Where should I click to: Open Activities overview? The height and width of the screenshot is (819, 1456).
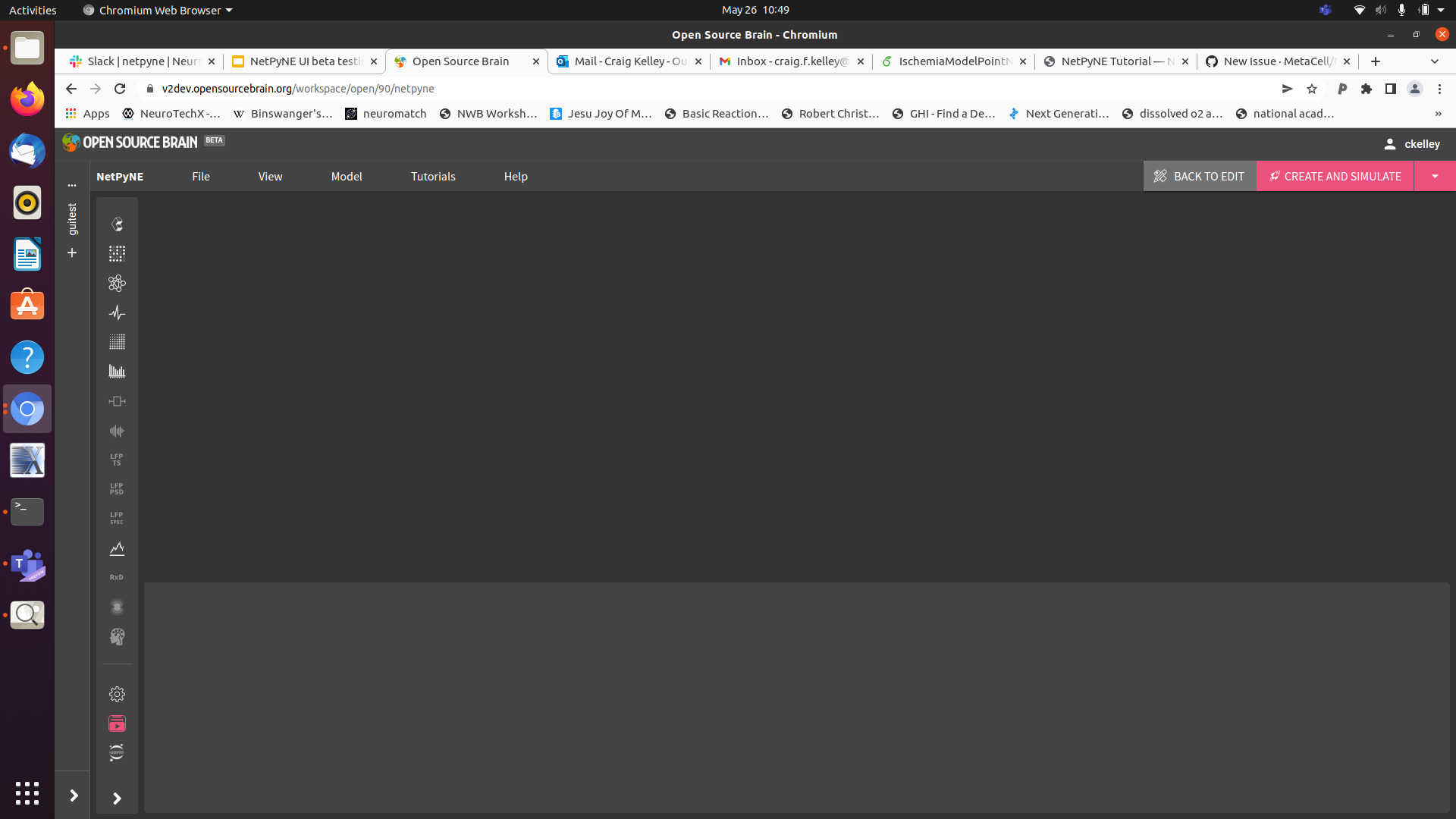point(33,10)
